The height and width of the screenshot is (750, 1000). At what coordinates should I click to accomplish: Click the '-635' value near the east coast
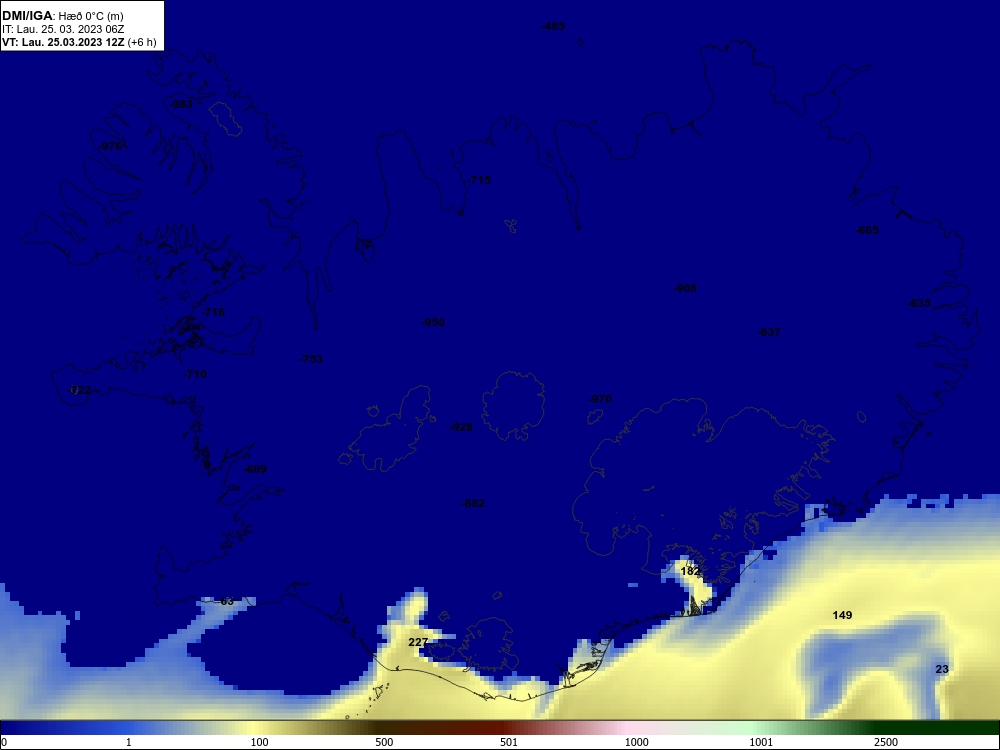pyautogui.click(x=919, y=304)
